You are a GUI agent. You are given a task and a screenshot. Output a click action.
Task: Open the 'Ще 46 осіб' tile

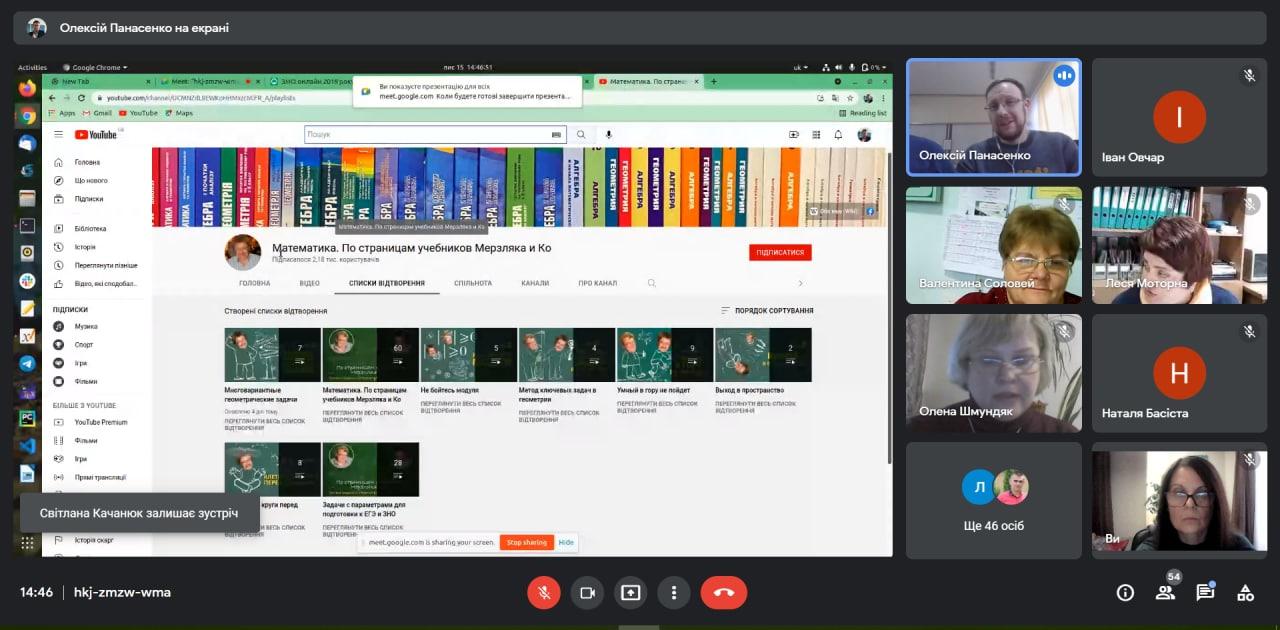[x=994, y=500]
